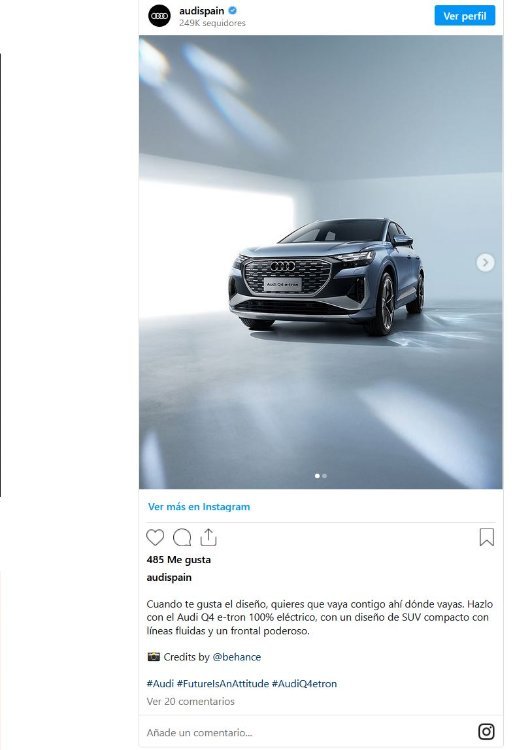Click the Instagram logo icon
The height and width of the screenshot is (750, 515).
(486, 731)
